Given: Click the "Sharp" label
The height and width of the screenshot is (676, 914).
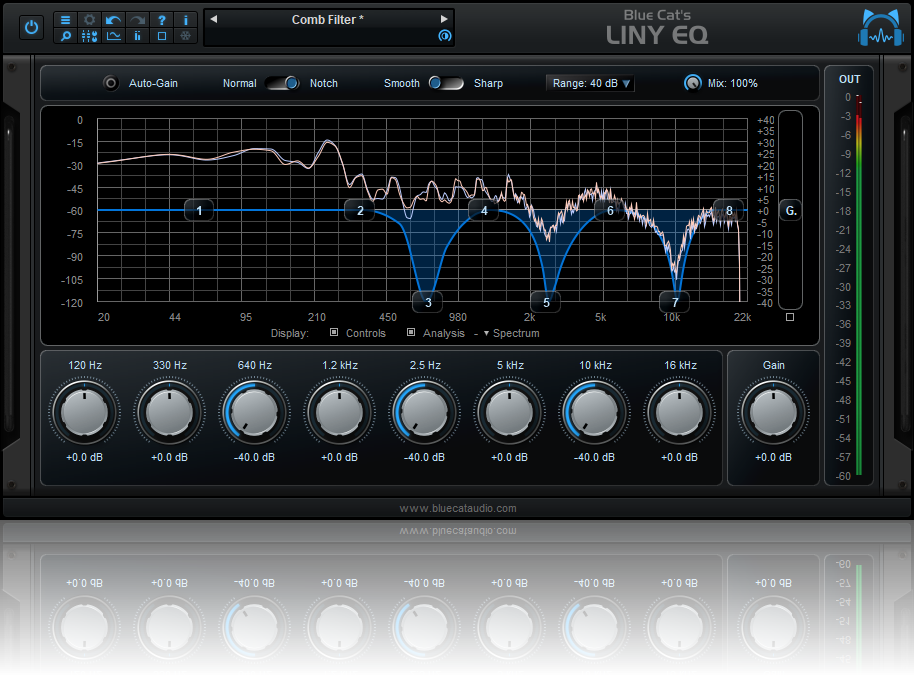Looking at the screenshot, I should [488, 83].
